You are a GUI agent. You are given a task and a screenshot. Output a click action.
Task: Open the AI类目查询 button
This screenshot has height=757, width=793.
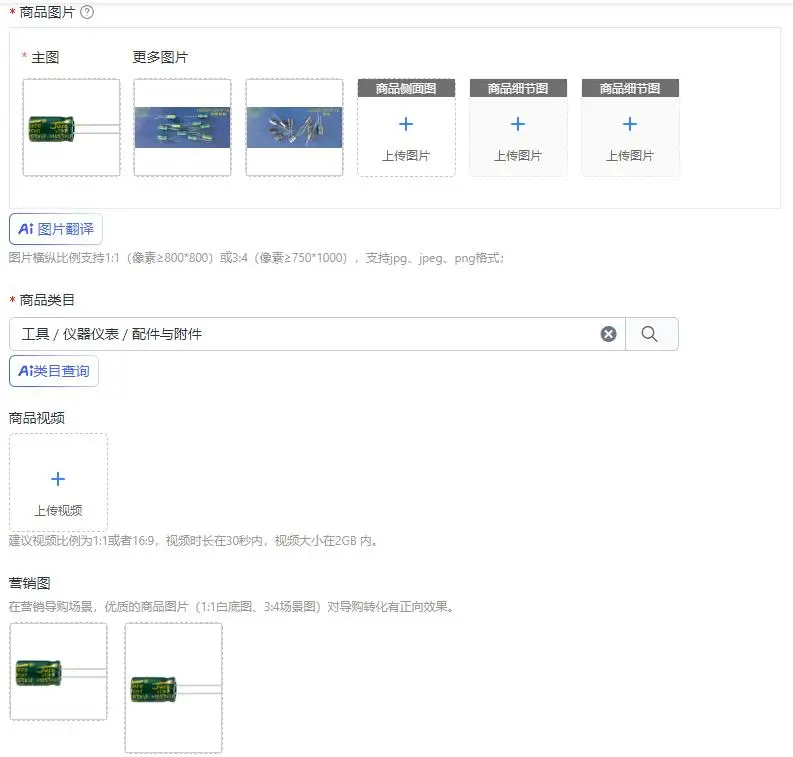(x=54, y=371)
